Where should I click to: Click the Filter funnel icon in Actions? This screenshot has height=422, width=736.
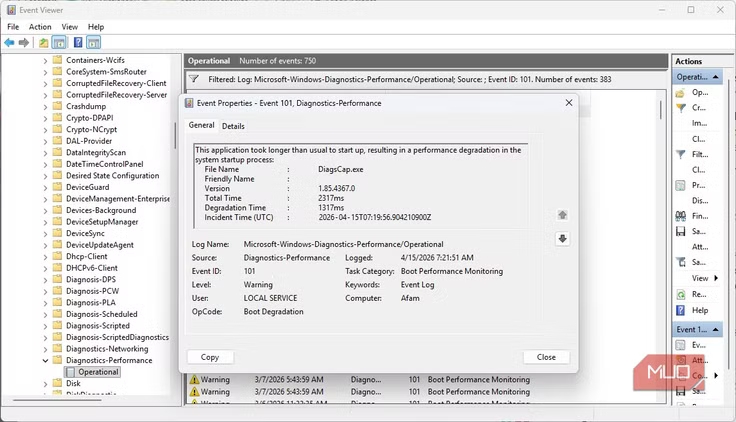681,154
